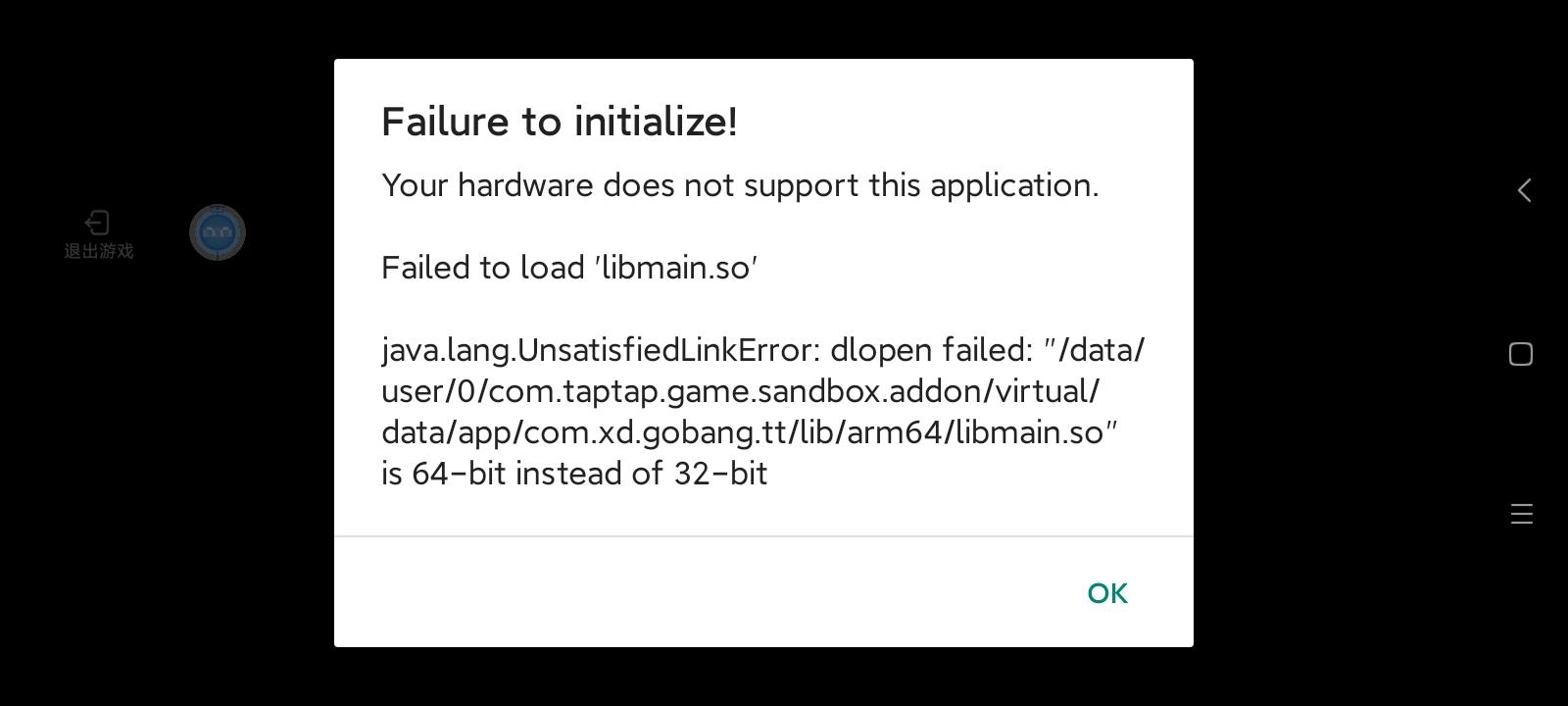1568x706 pixels.
Task: Click the com.xd.gobang.tt arm64 path line
Action: click(750, 432)
